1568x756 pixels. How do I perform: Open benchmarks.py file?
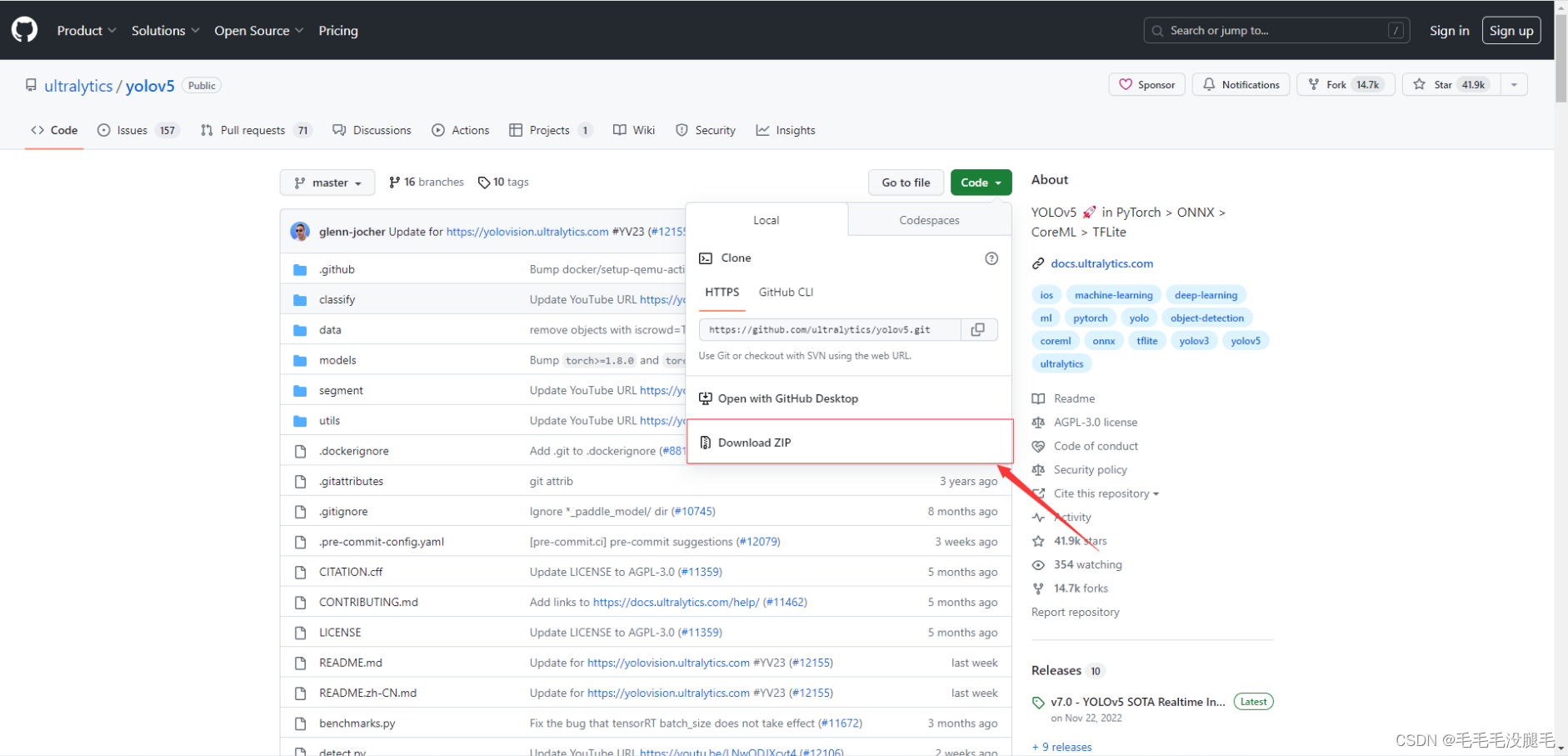coord(357,723)
